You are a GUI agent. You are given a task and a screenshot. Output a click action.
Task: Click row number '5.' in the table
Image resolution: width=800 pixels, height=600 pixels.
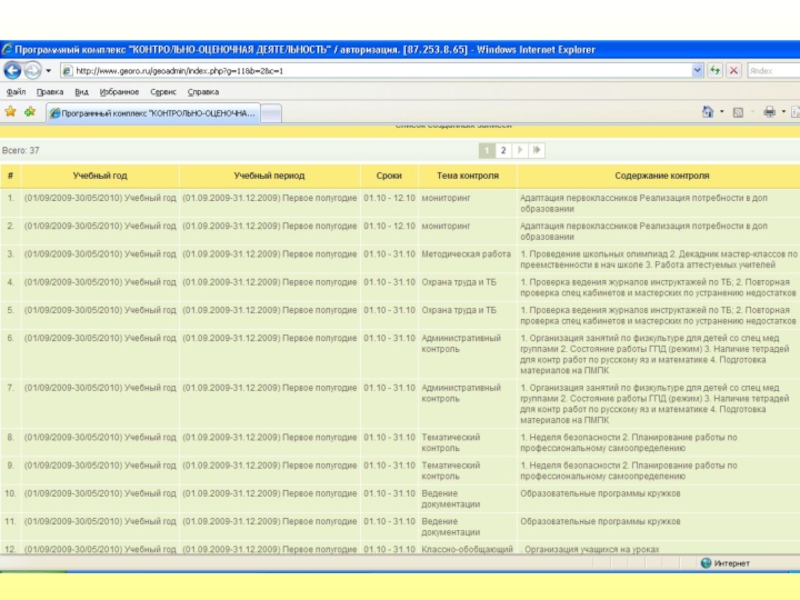tap(10, 310)
